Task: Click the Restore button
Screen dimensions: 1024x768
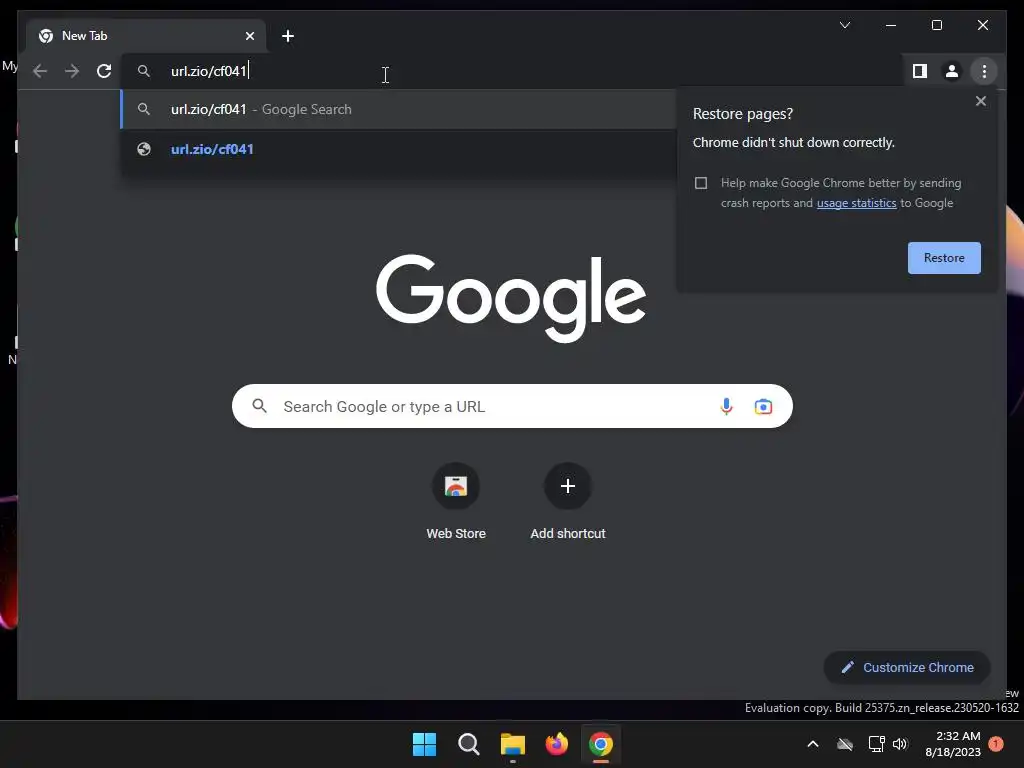Action: pyautogui.click(x=944, y=258)
